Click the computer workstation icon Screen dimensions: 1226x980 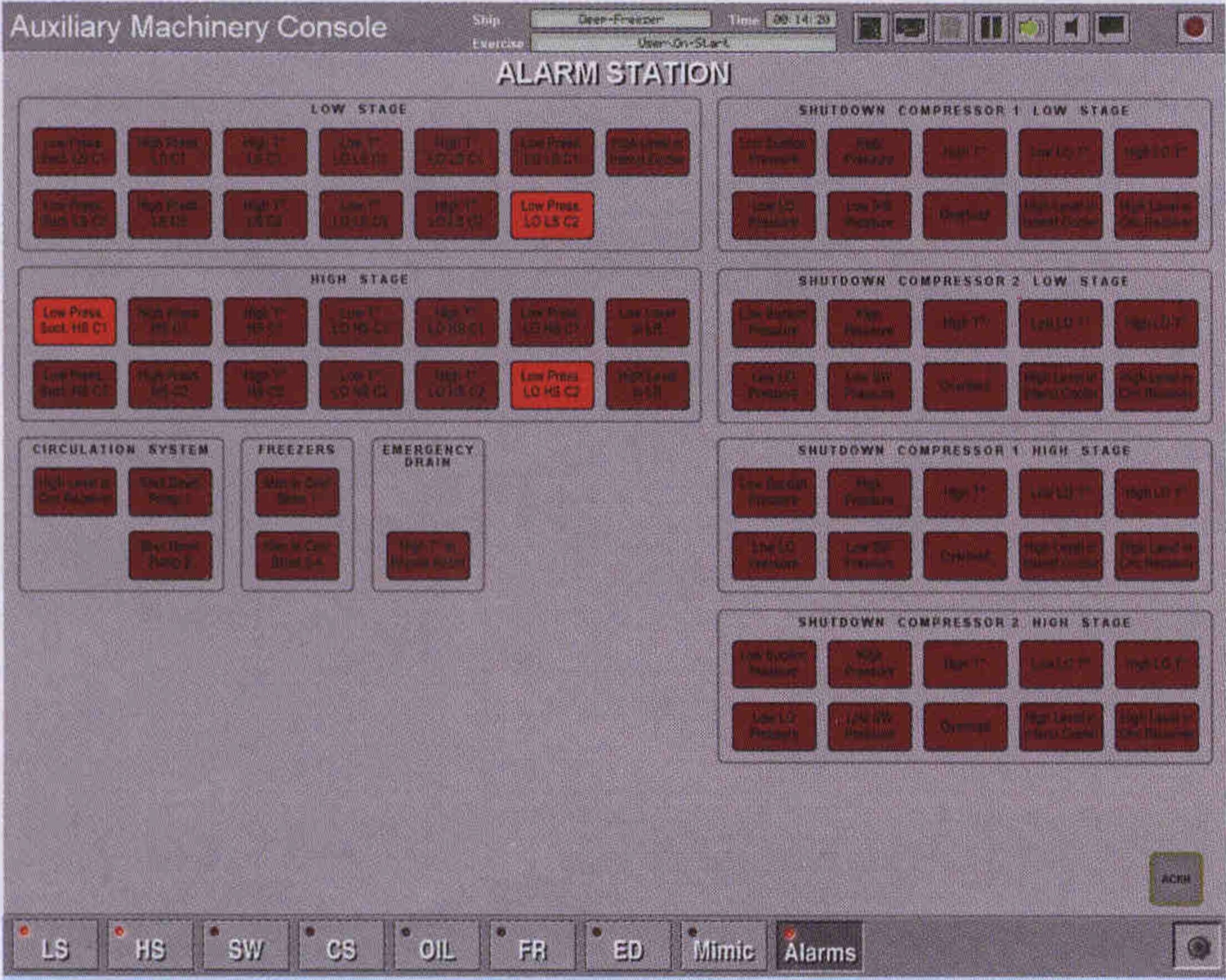[910, 28]
